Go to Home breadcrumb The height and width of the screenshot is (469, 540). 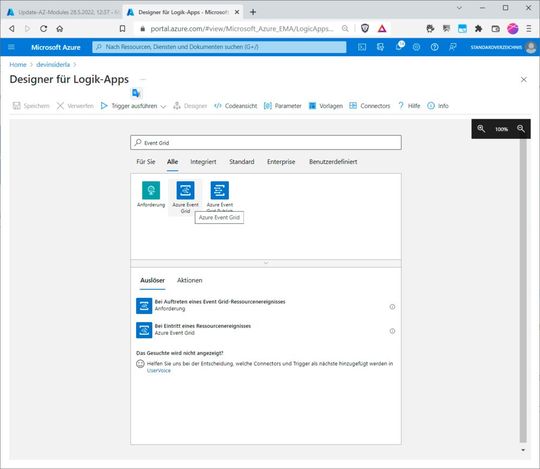tap(18, 64)
